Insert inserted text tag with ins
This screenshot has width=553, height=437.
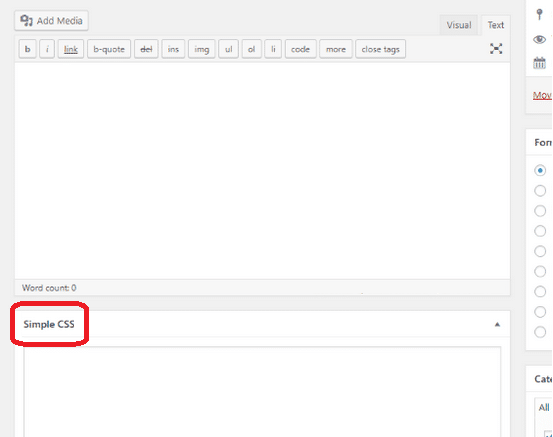coord(173,49)
